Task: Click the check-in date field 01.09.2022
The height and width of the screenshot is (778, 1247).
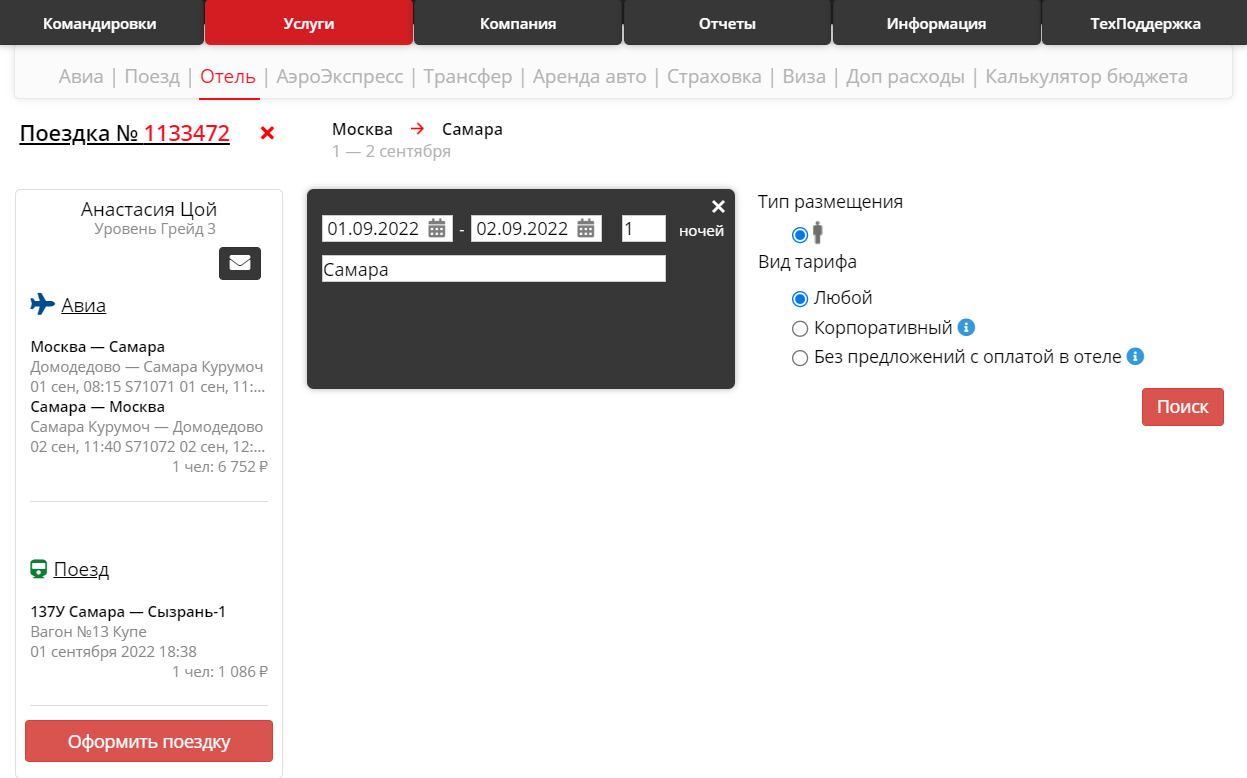Action: point(387,228)
